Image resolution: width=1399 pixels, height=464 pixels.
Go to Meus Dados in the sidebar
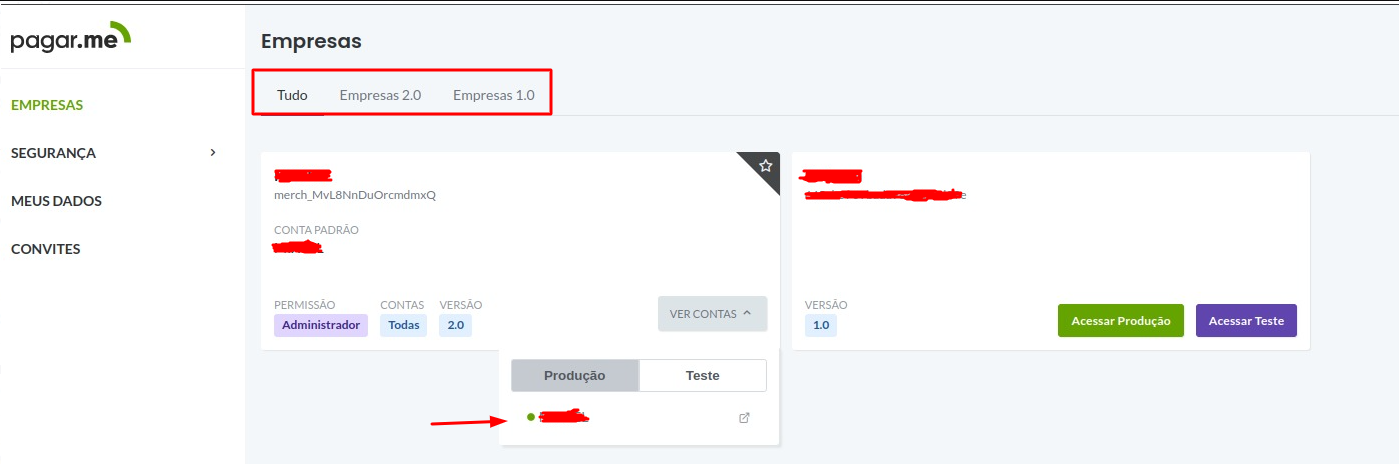pos(56,201)
